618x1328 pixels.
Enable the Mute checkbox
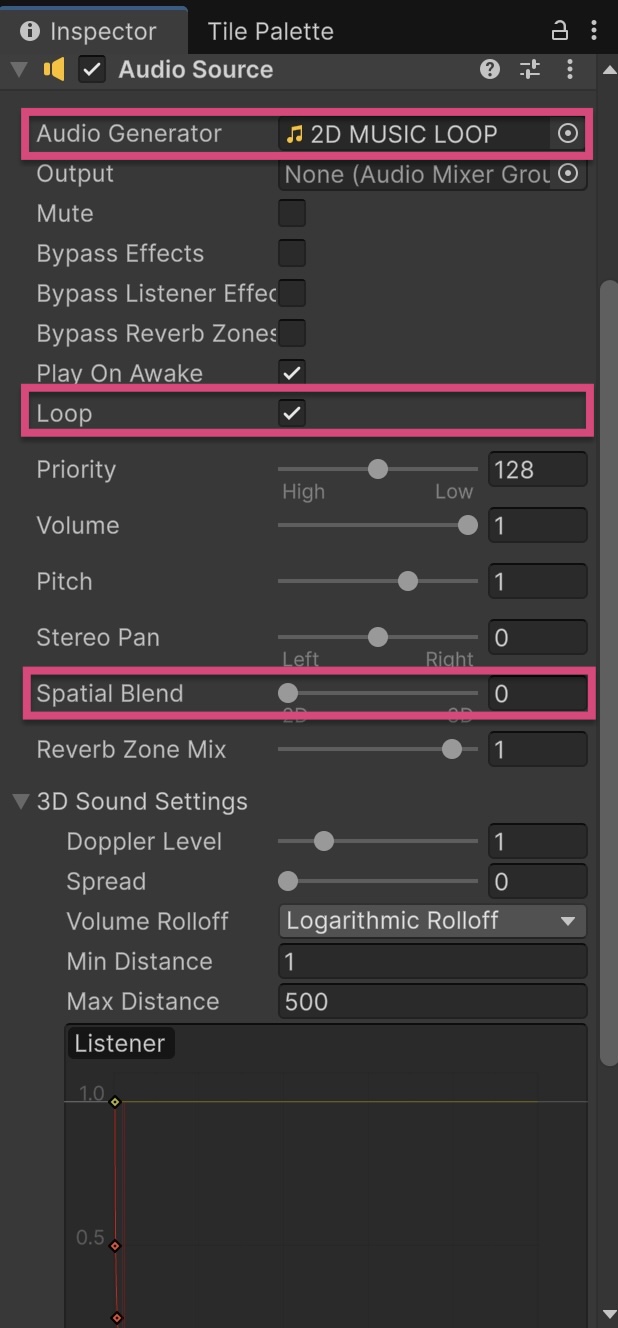(x=292, y=213)
